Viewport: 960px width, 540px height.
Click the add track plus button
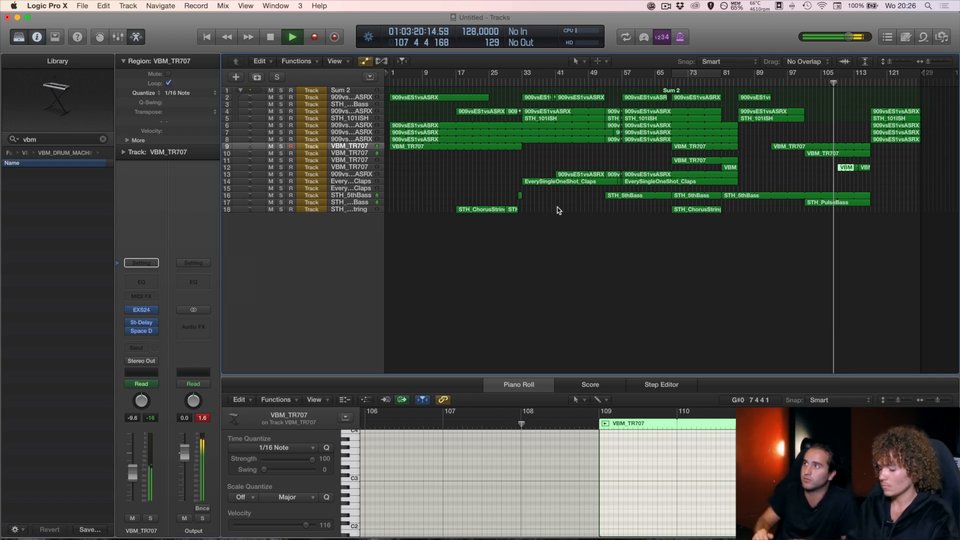236,77
